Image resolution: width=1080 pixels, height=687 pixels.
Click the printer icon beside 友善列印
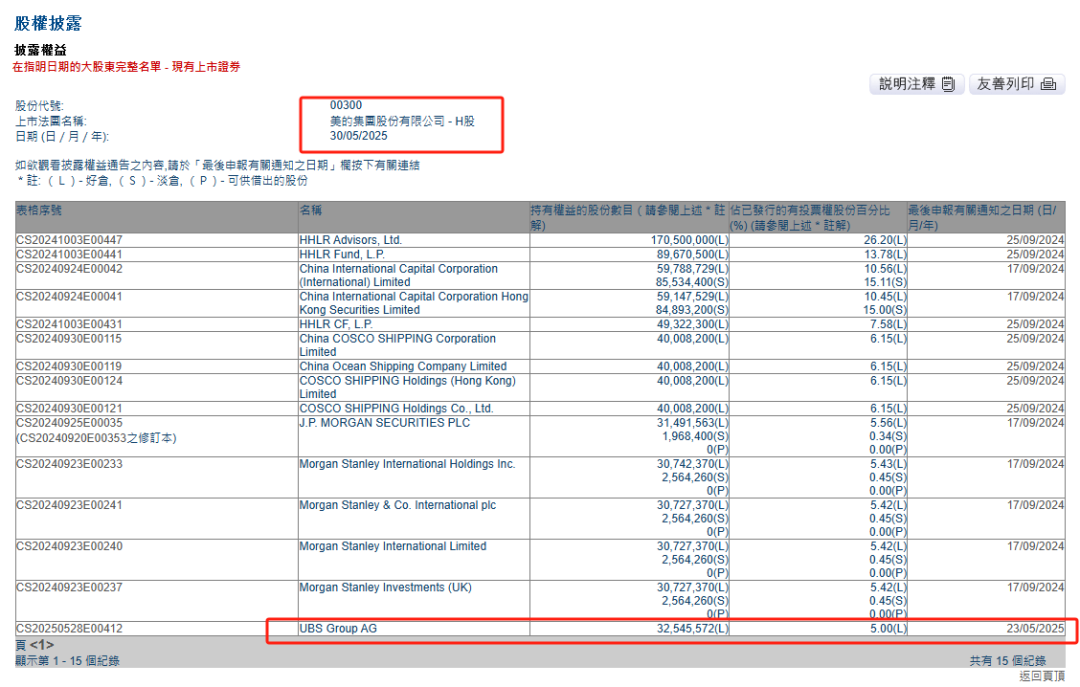pos(1048,84)
